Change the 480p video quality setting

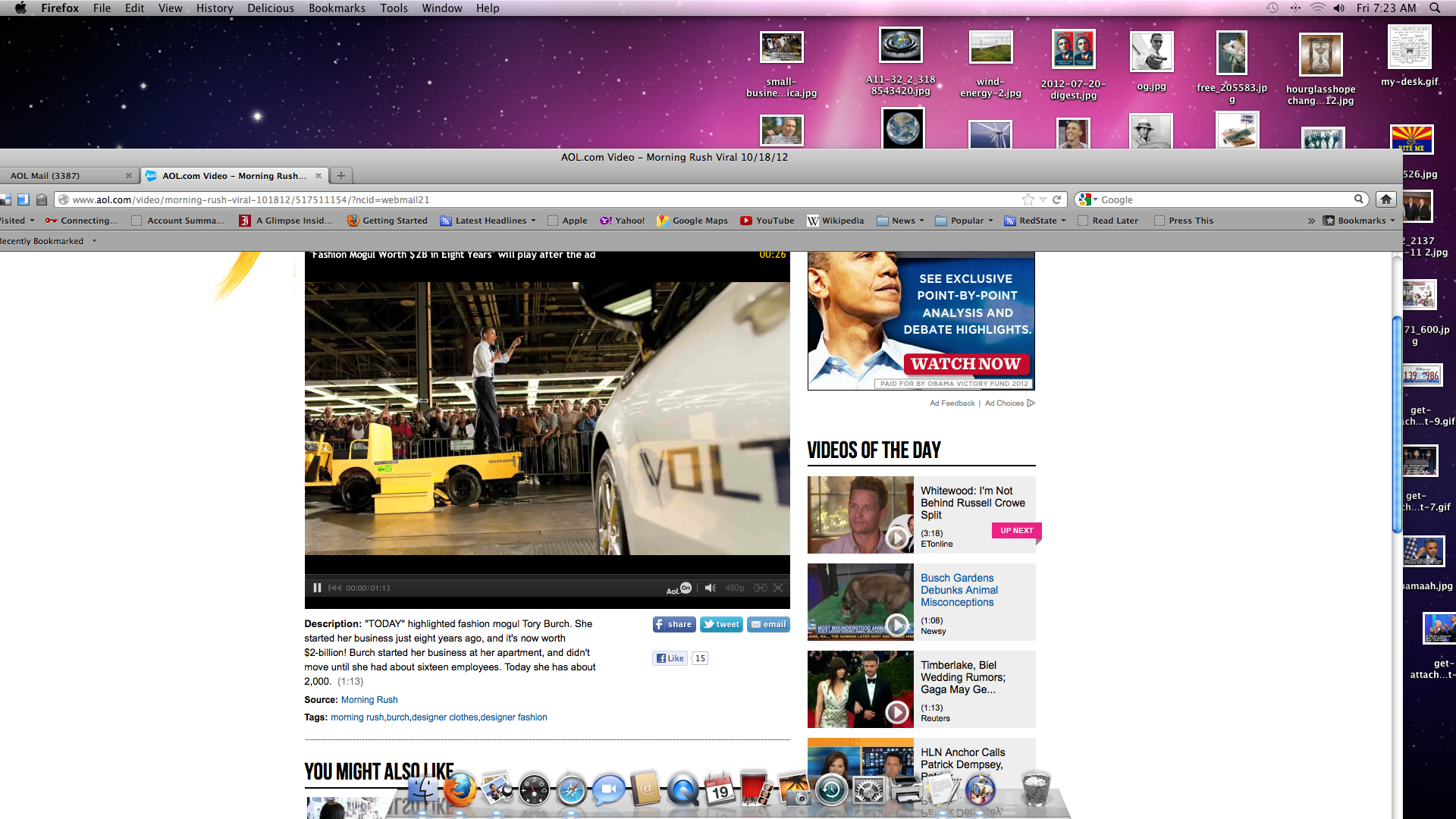click(735, 588)
